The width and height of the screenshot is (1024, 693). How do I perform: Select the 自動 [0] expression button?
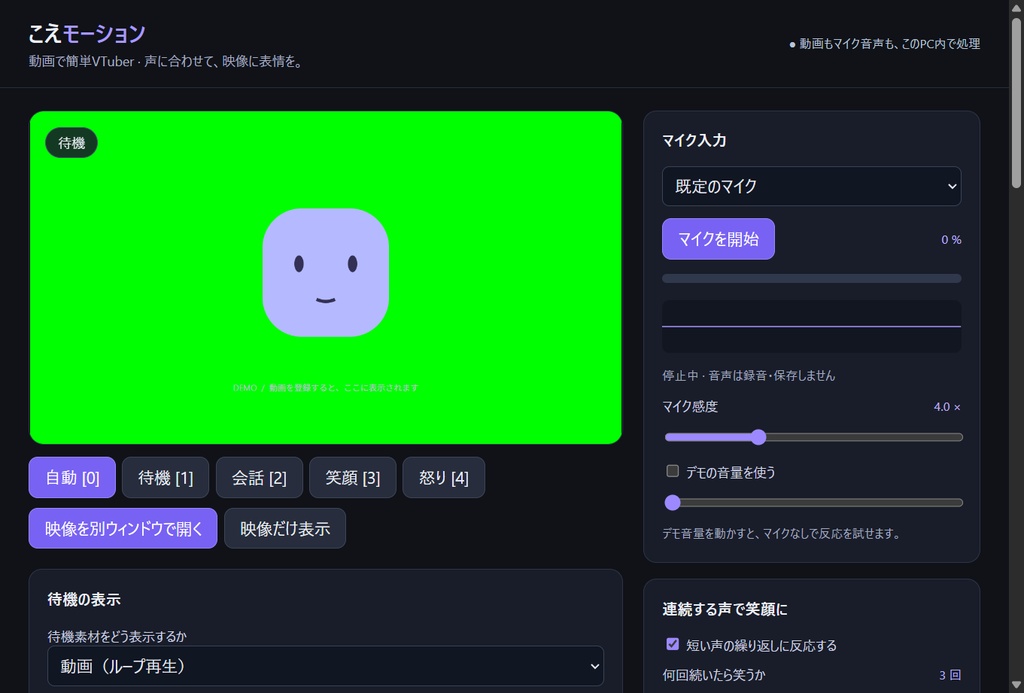tap(72, 477)
